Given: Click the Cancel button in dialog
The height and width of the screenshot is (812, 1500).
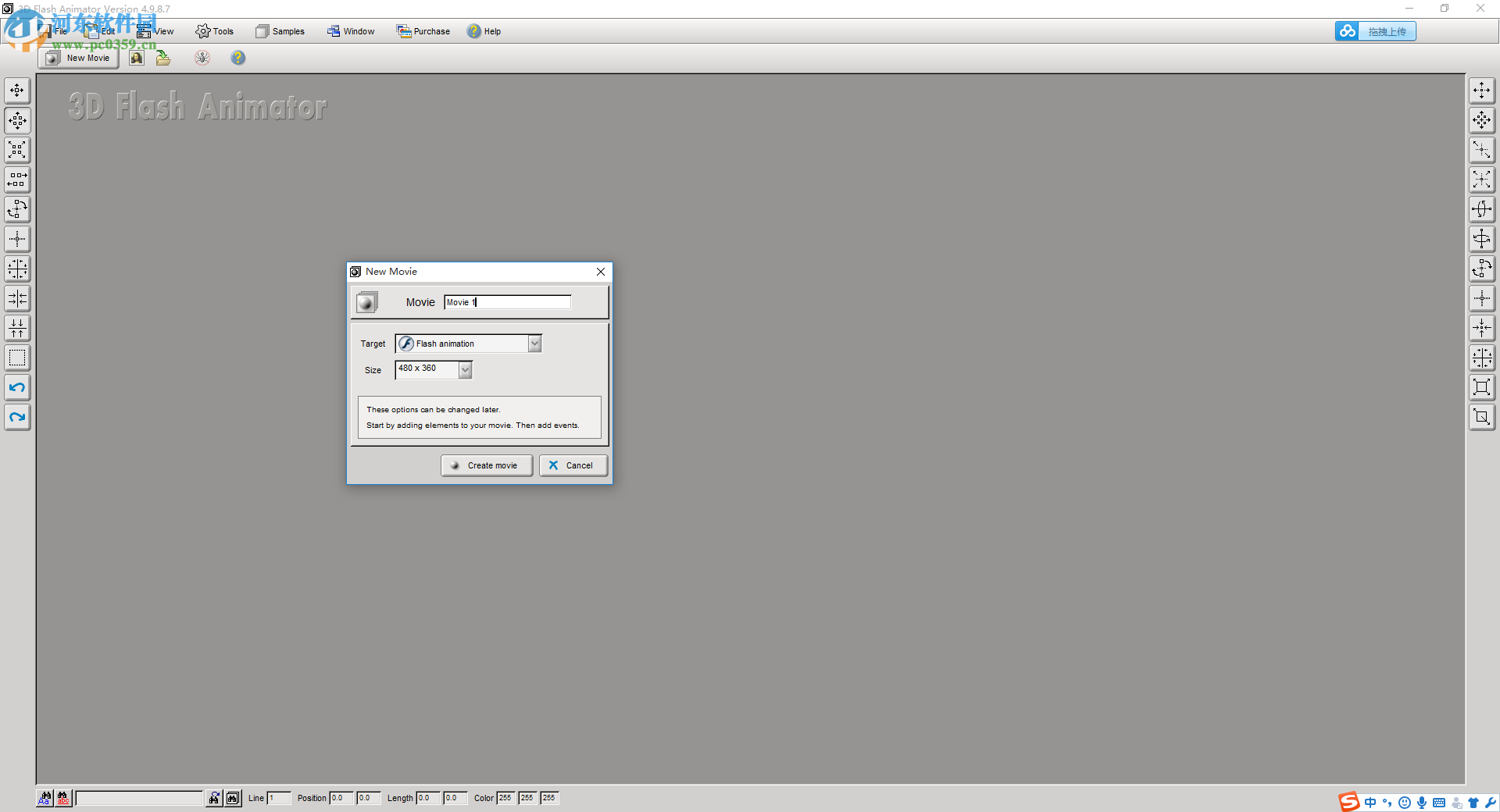Looking at the screenshot, I should (573, 465).
